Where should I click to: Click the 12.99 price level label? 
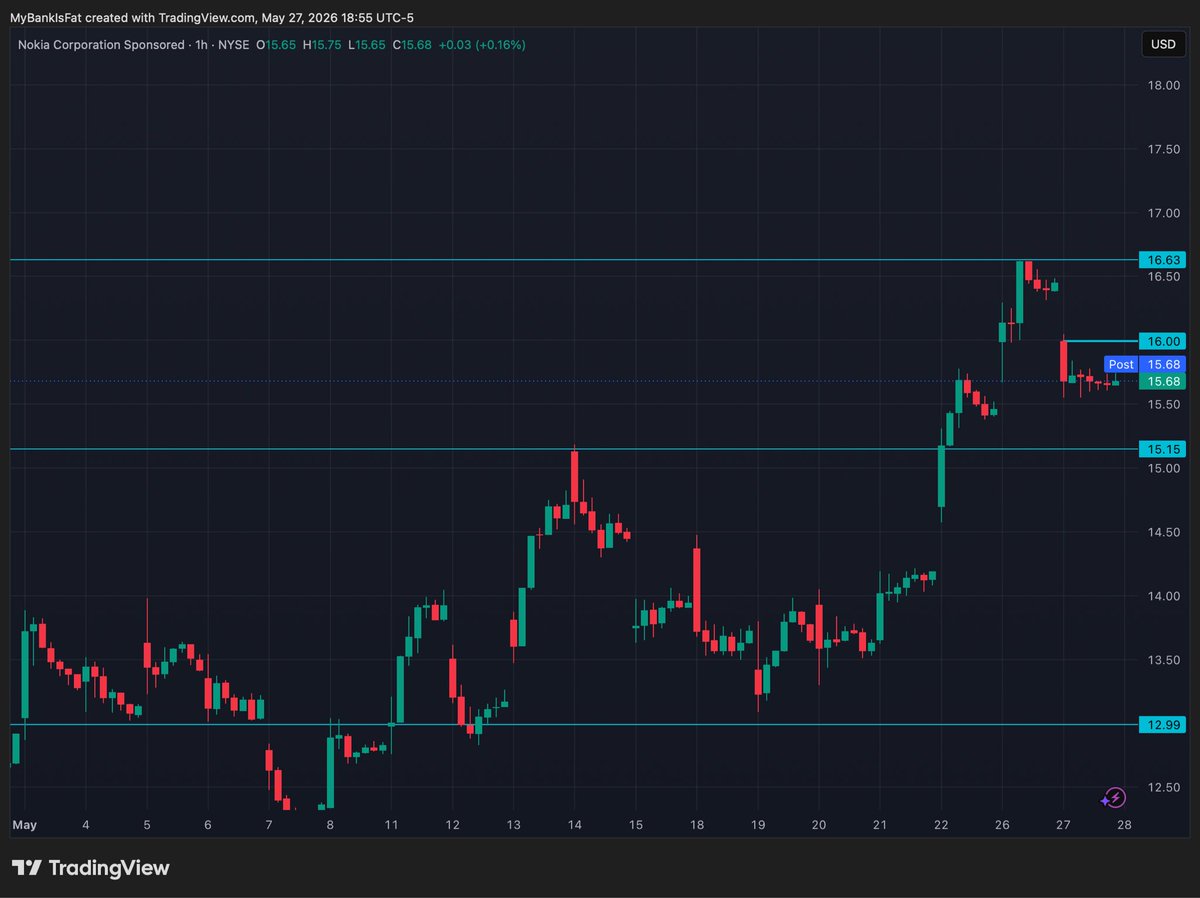coord(1163,725)
